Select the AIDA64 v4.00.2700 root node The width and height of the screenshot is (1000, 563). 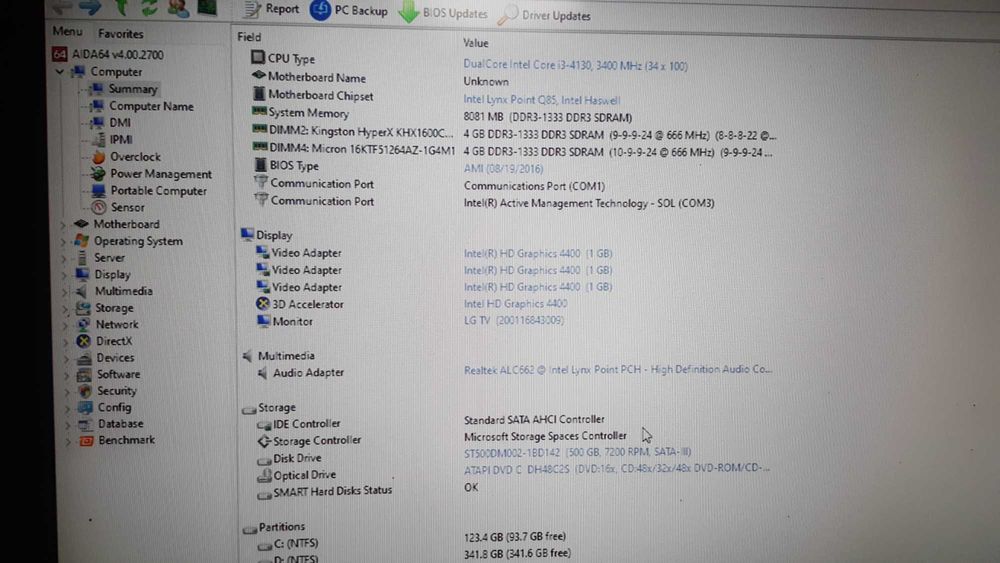[108, 55]
